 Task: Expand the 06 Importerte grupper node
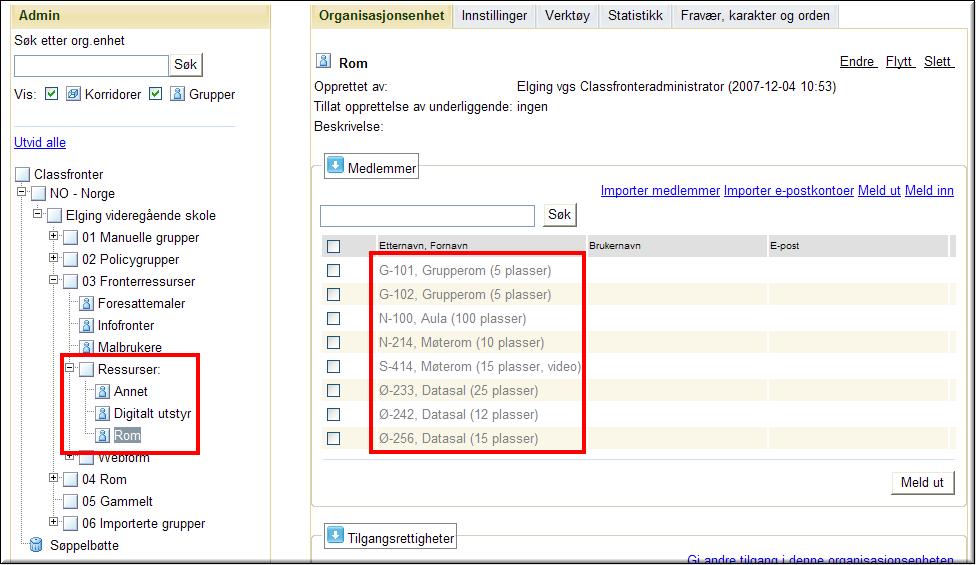(x=54, y=521)
